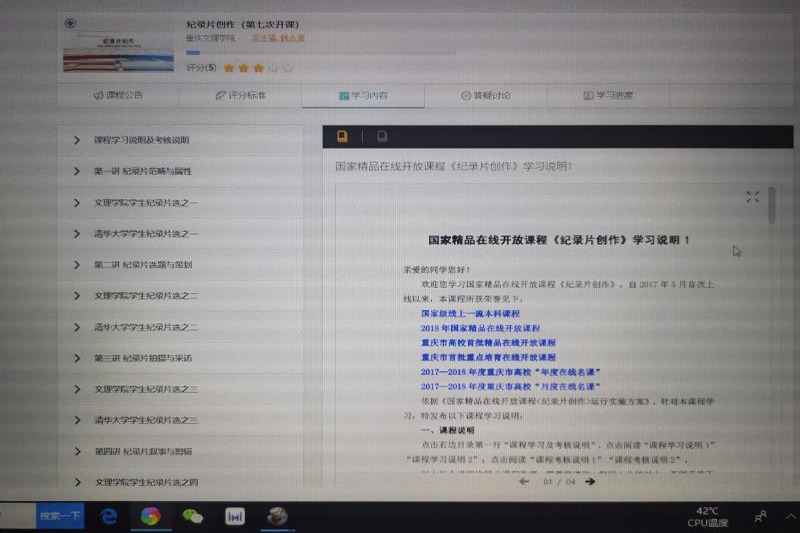Go to previous page with left arrow
The width and height of the screenshot is (800, 533).
pos(524,481)
